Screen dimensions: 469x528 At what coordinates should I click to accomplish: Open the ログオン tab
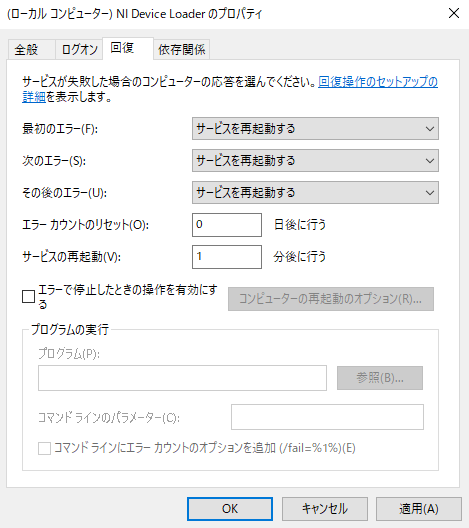click(x=79, y=50)
